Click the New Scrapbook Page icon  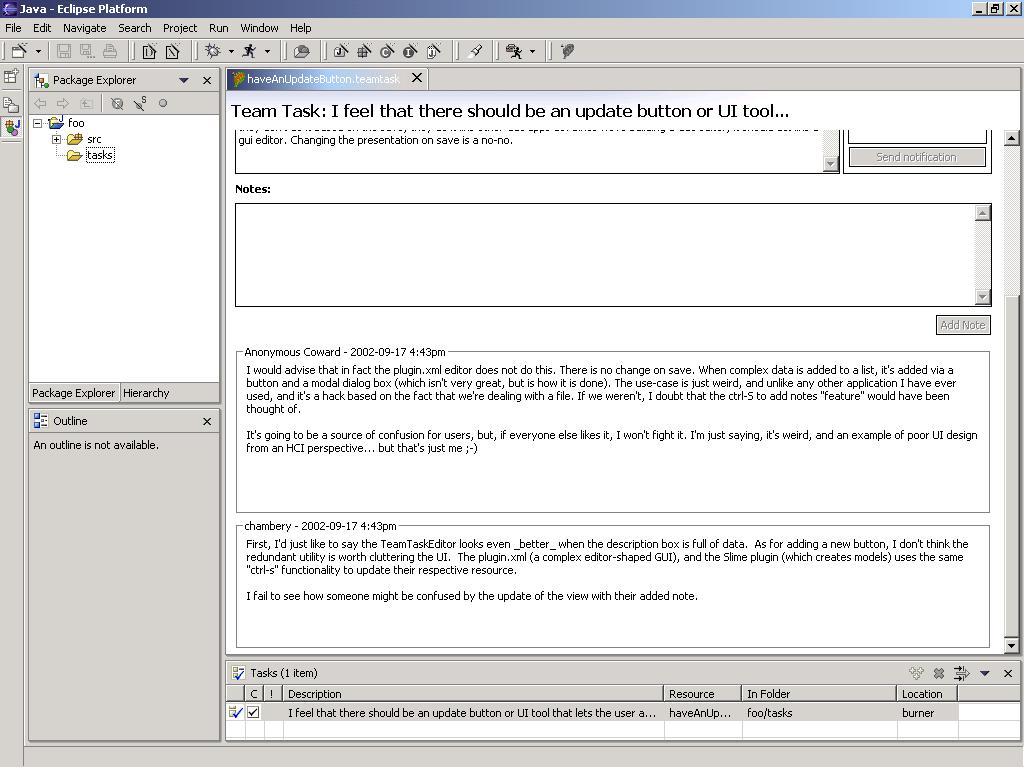pyautogui.click(x=434, y=51)
